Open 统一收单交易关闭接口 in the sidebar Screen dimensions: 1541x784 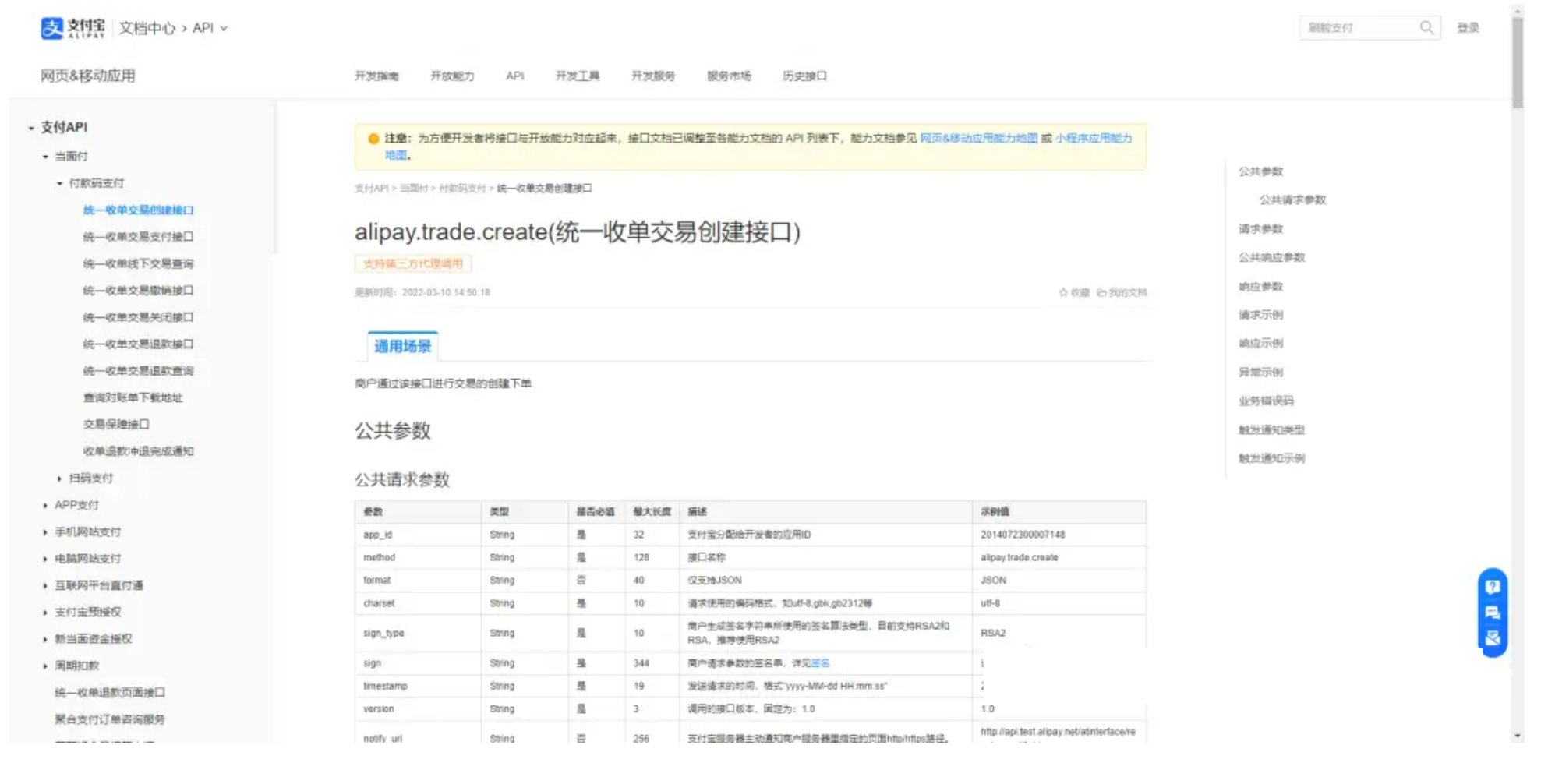tap(138, 318)
